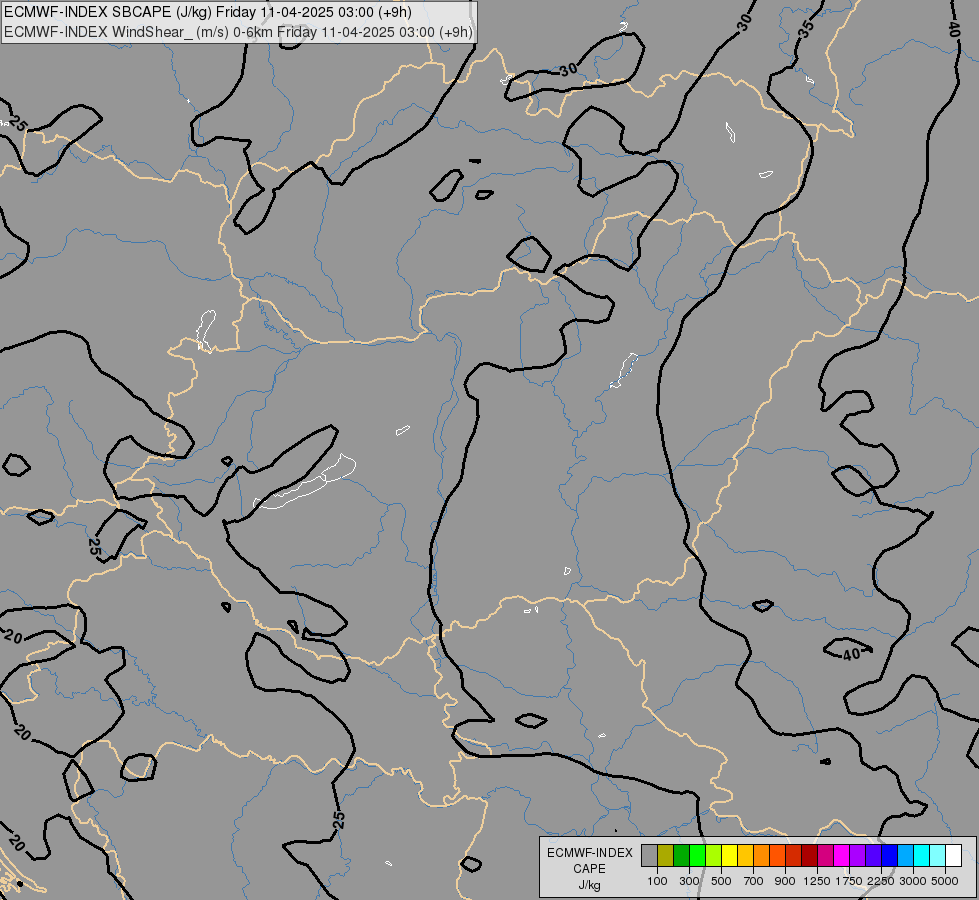Viewport: 979px width, 900px height.
Task: Click the legend tick value 300
Action: click(689, 881)
